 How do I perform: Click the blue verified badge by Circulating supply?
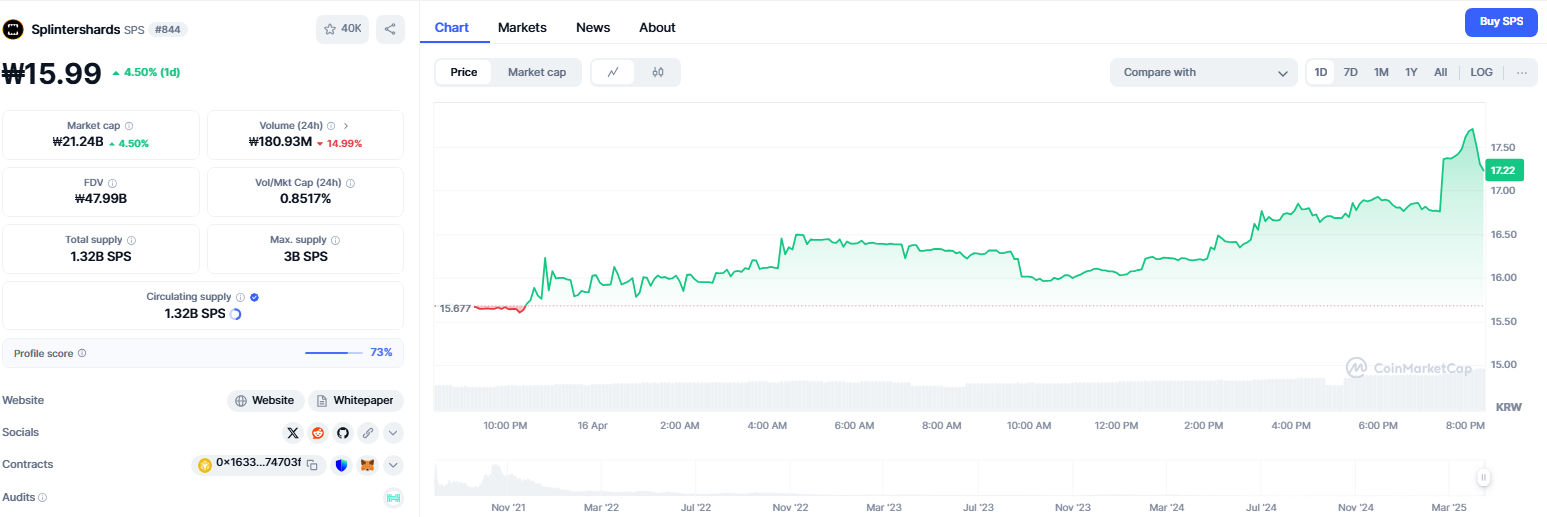coord(254,297)
